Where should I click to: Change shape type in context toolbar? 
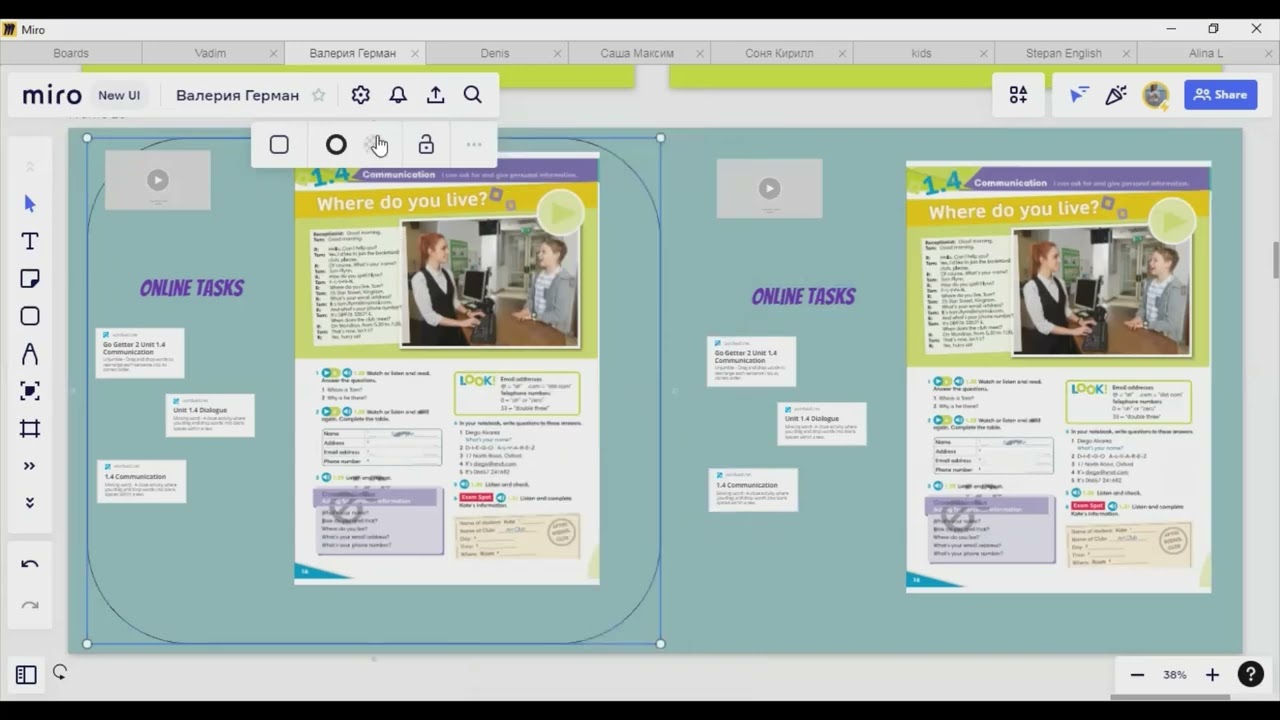tap(279, 145)
